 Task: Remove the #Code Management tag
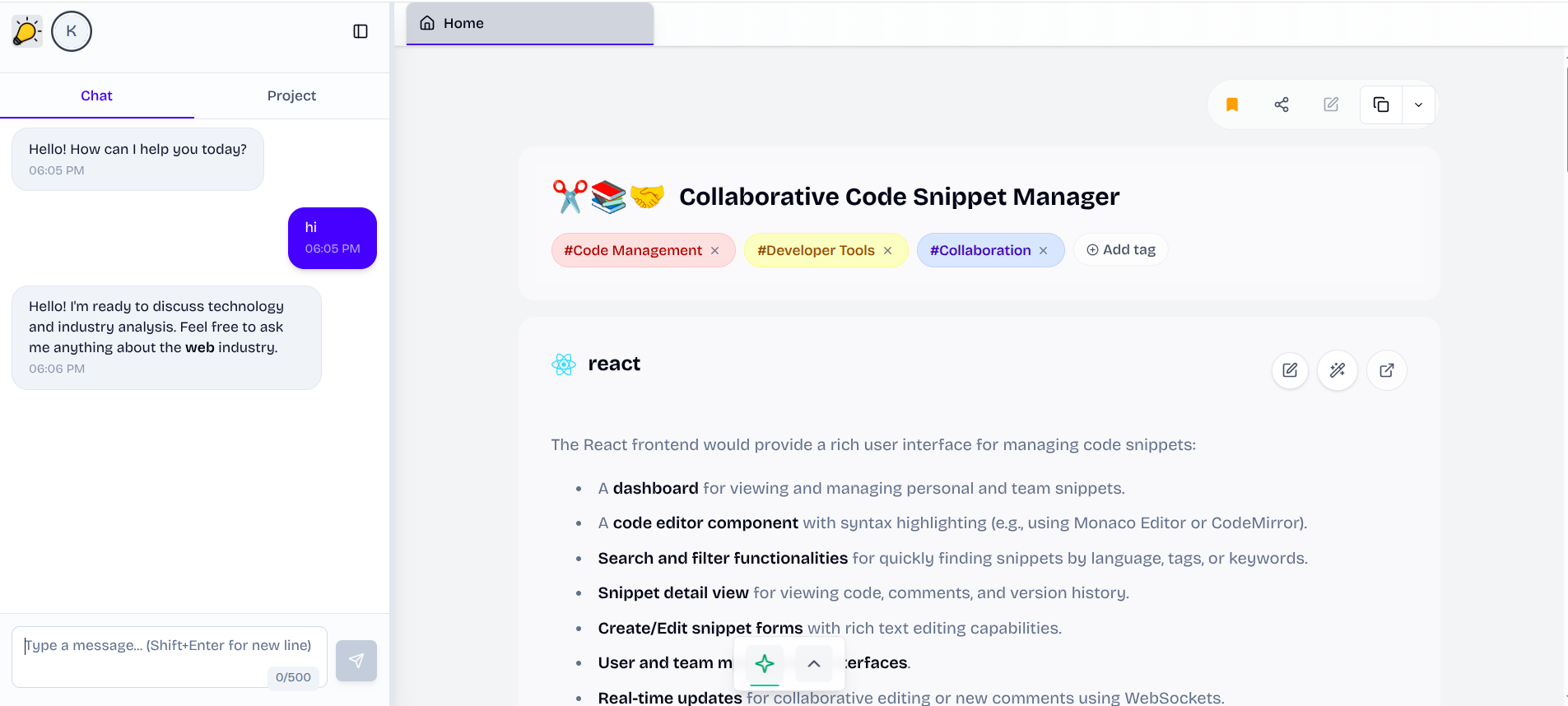(x=714, y=251)
